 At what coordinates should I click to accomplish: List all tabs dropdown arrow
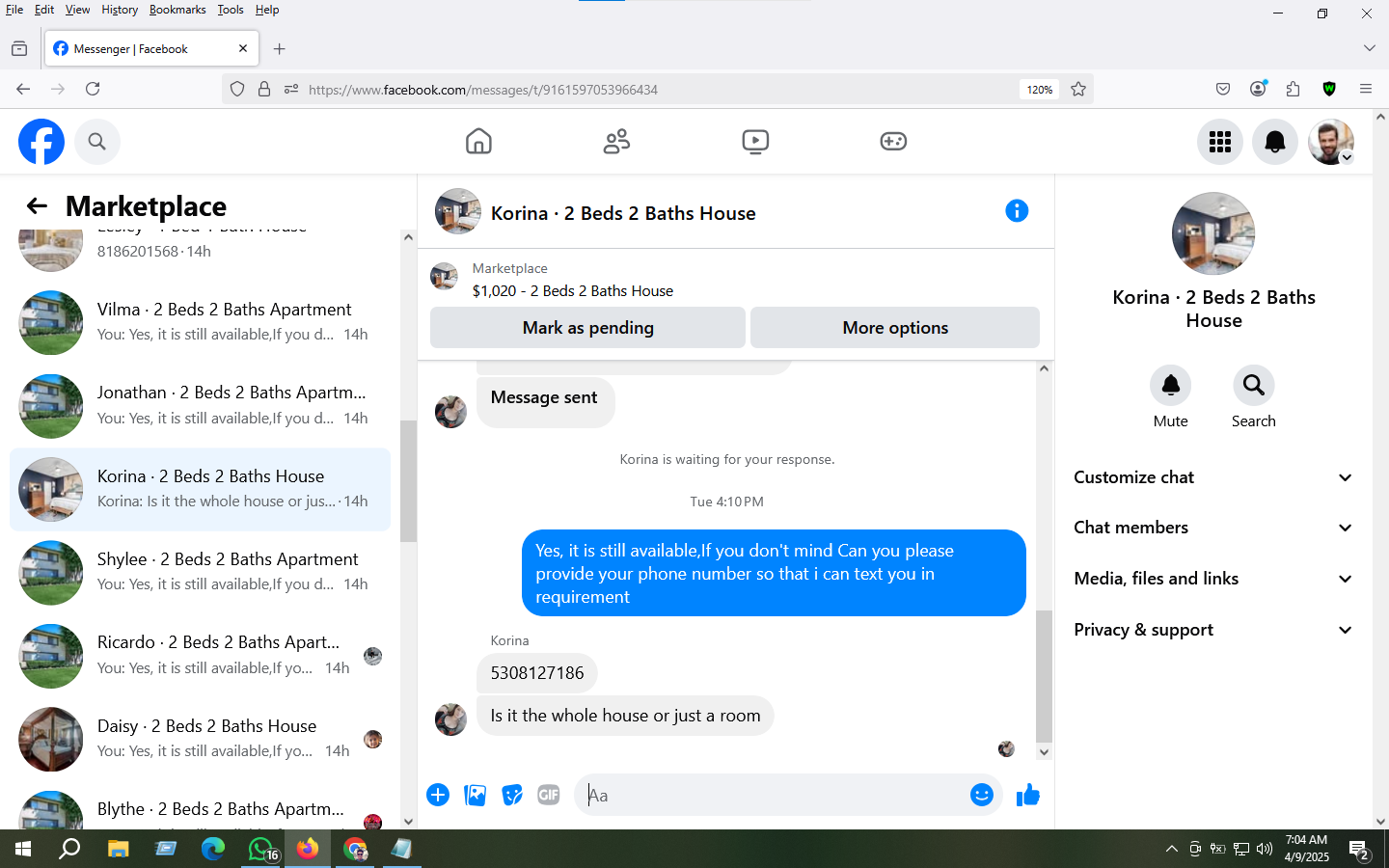1370,48
